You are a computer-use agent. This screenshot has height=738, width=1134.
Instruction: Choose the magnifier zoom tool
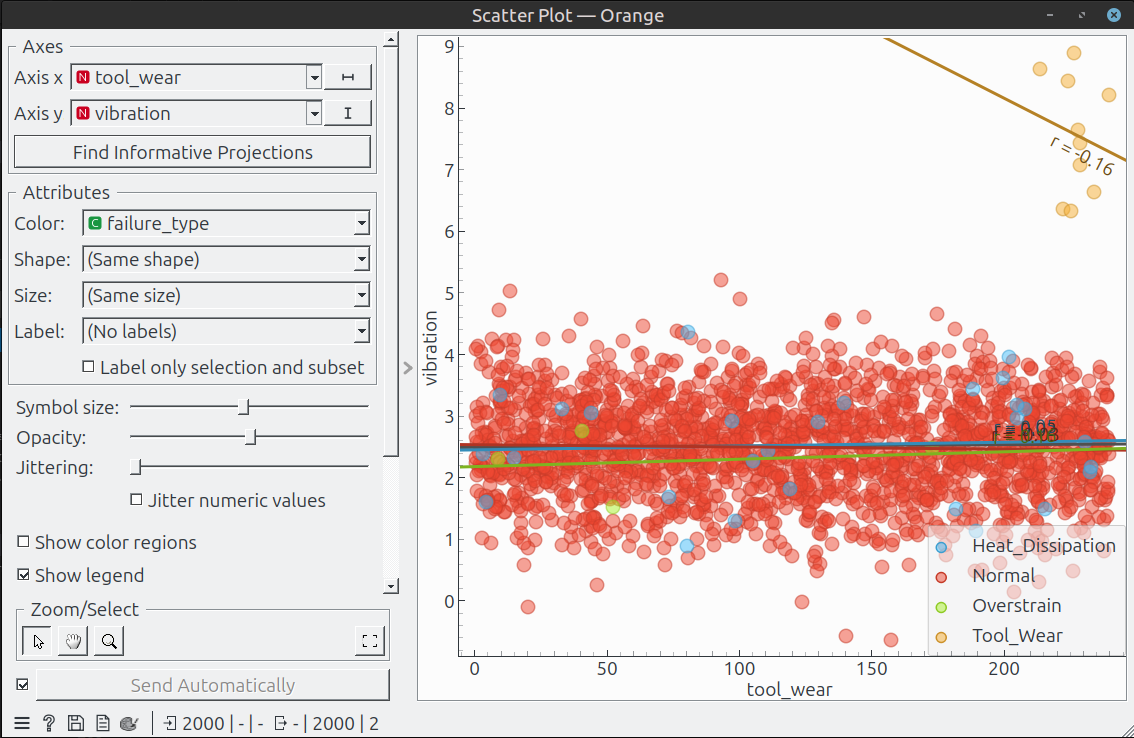[109, 641]
